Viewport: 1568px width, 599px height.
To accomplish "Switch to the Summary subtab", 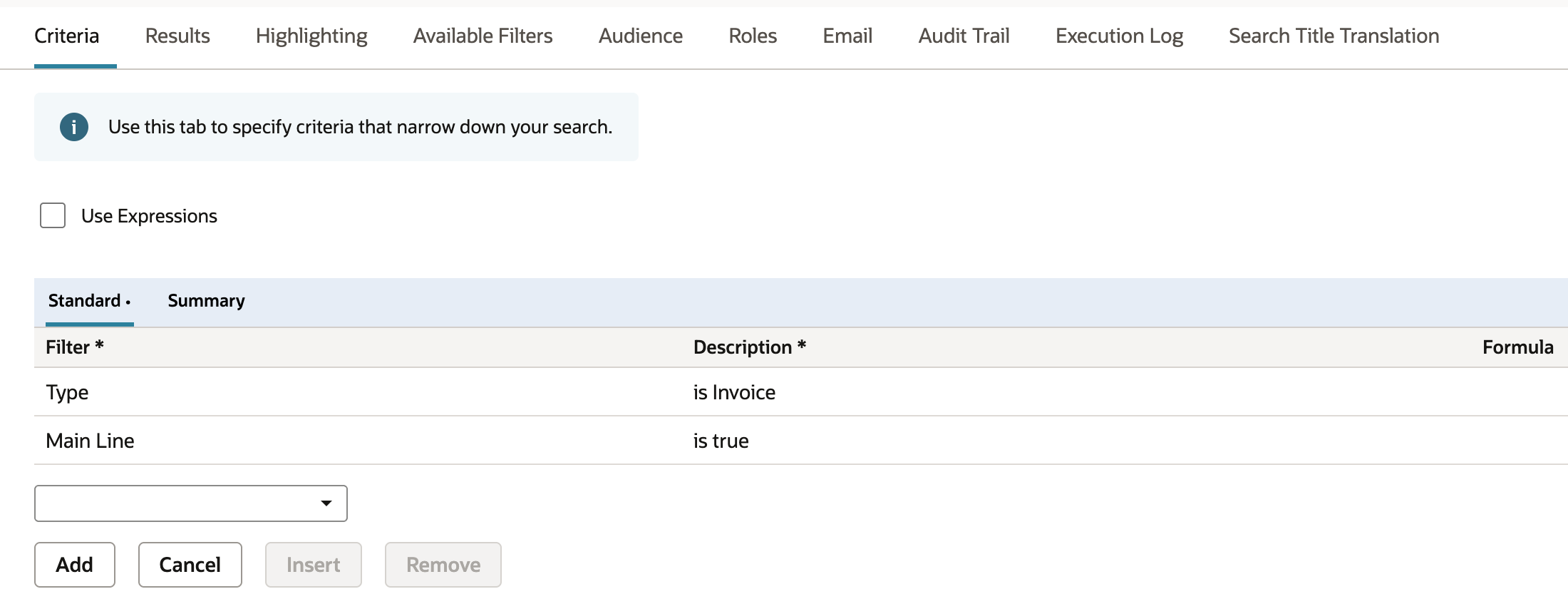I will click(206, 301).
